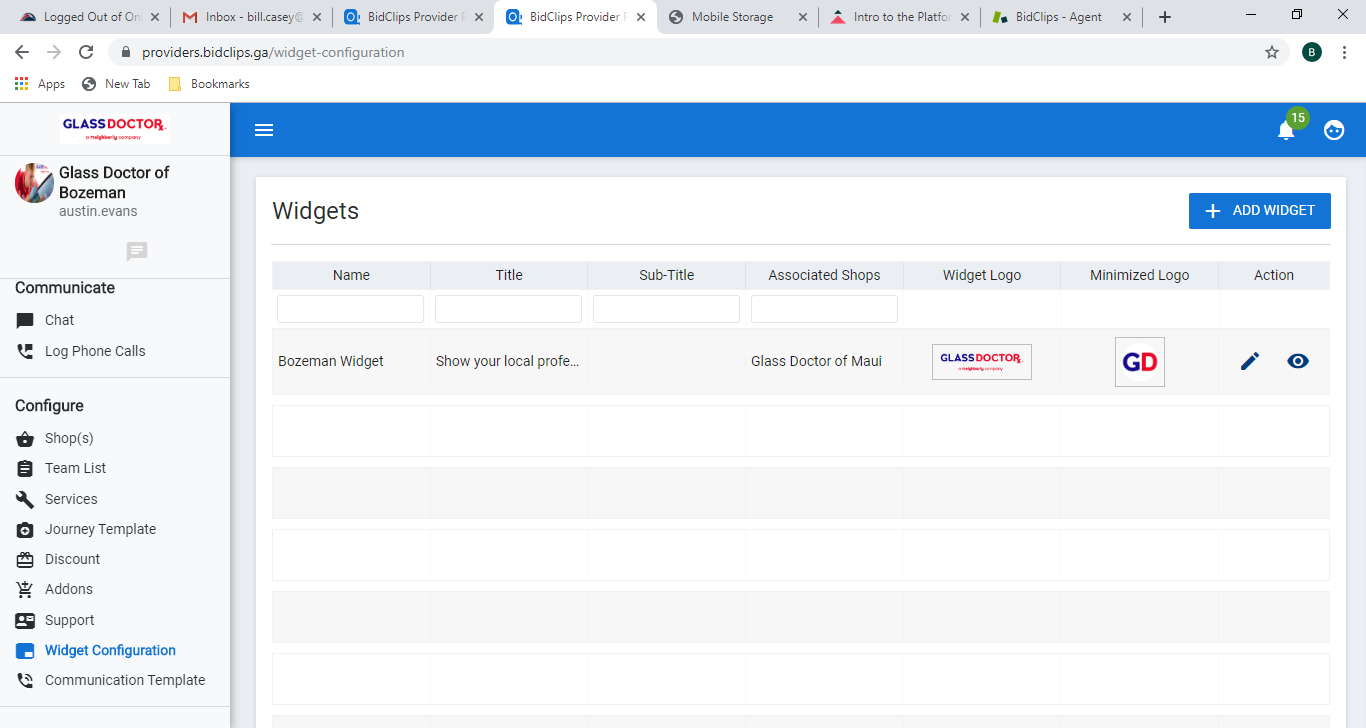Click Bozeman Widget name cell
The width and height of the screenshot is (1366, 728).
click(x=331, y=362)
